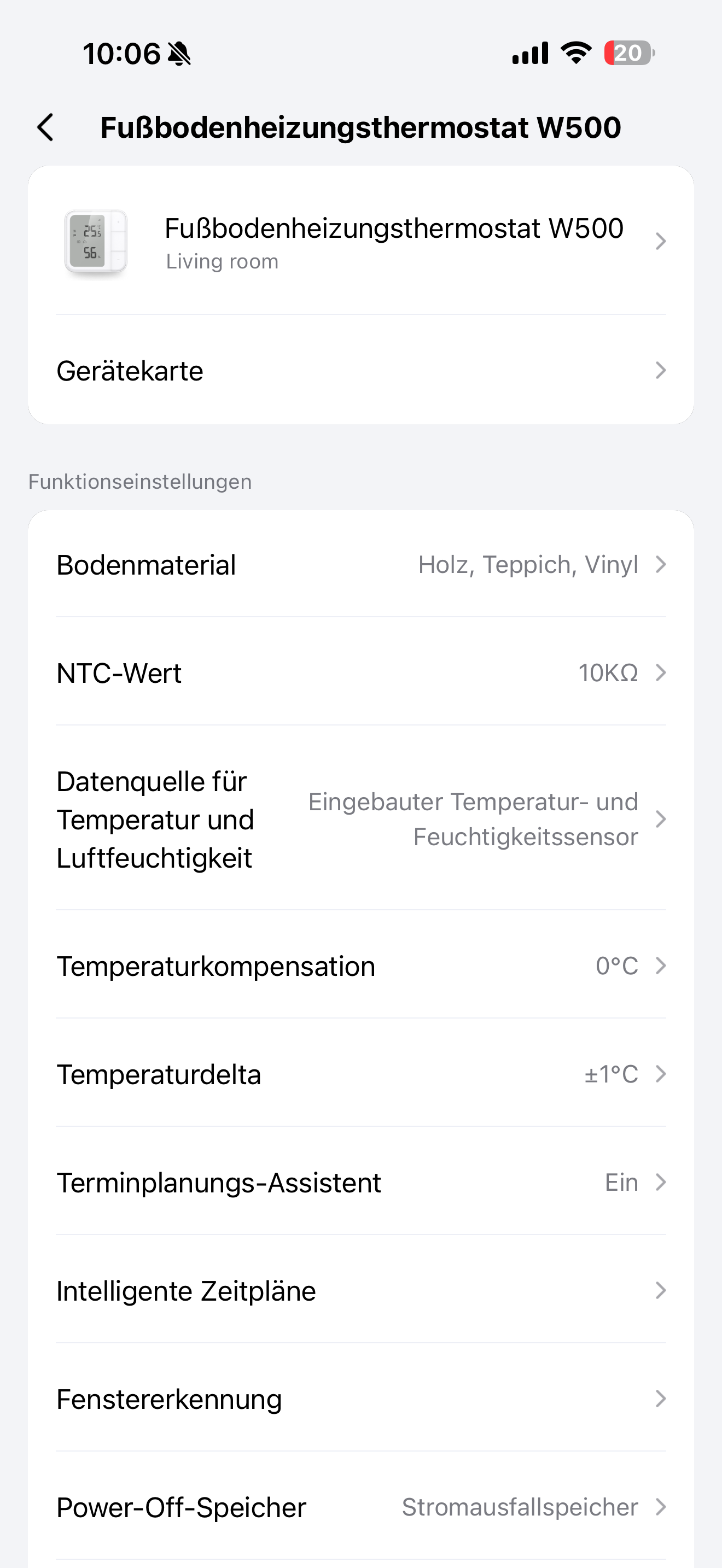Expand chevron next to Gerätekarte
This screenshot has width=722, height=1568.
[x=661, y=371]
